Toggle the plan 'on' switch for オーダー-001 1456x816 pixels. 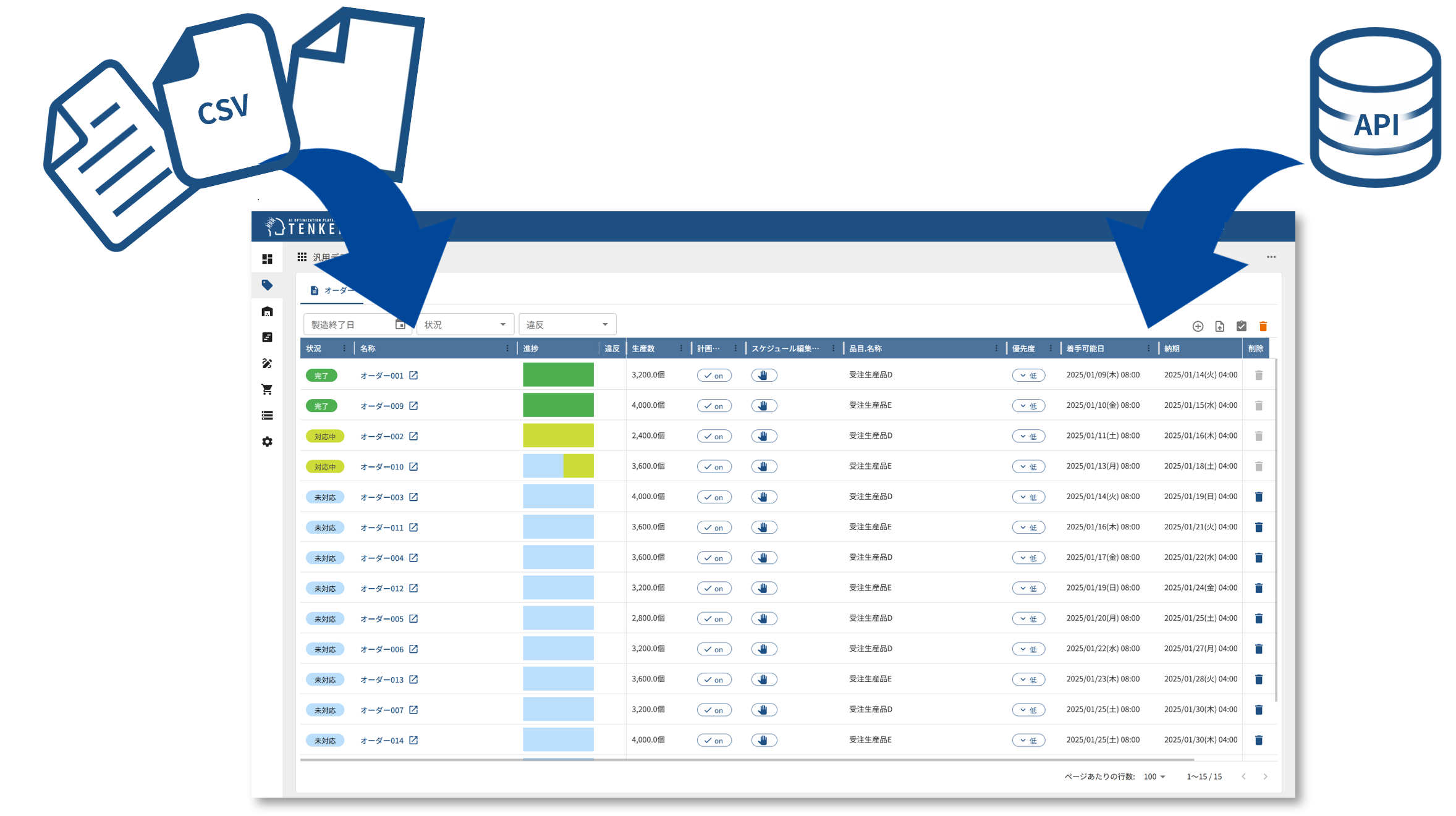coord(714,376)
